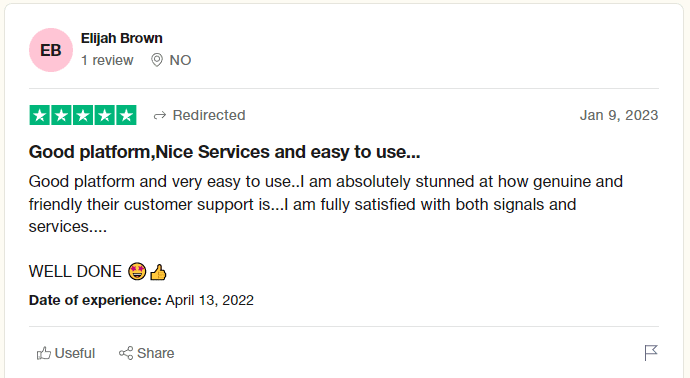Share this review
Image resolution: width=690 pixels, height=378 pixels.
pos(147,353)
